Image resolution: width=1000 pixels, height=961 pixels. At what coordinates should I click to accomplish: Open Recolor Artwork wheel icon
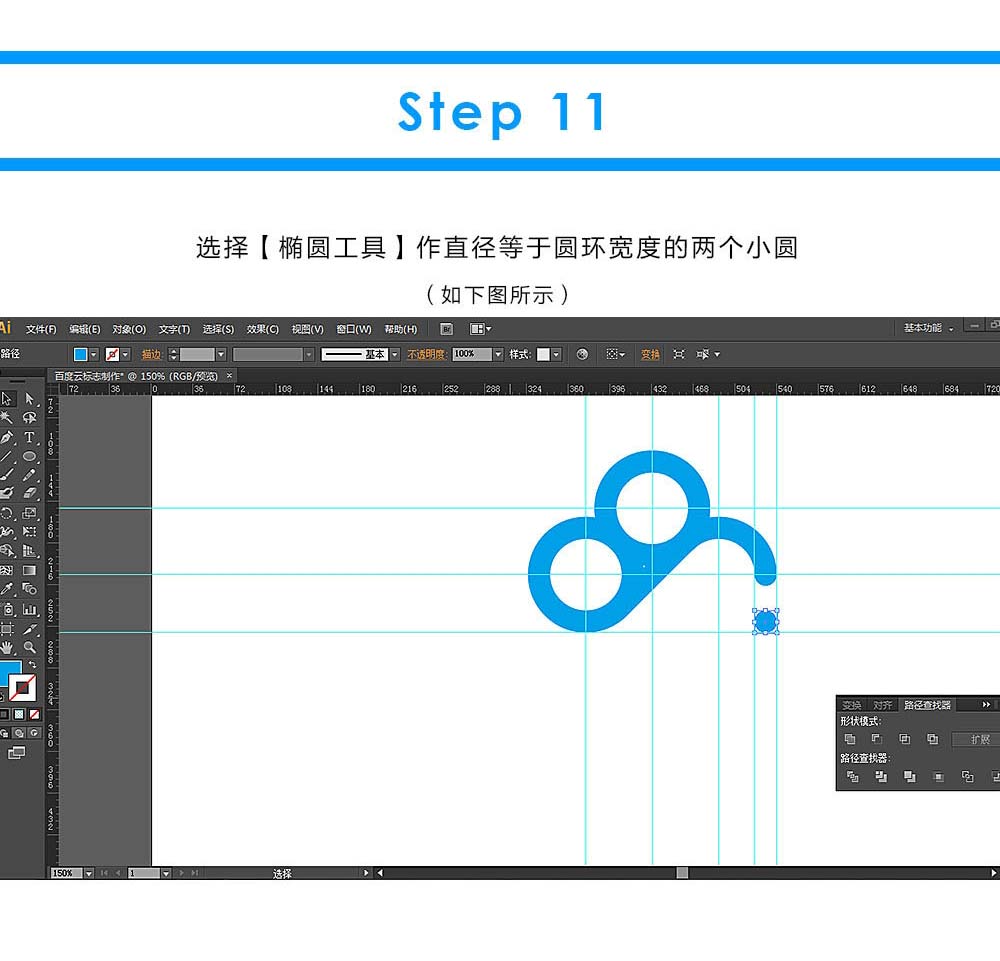(582, 354)
